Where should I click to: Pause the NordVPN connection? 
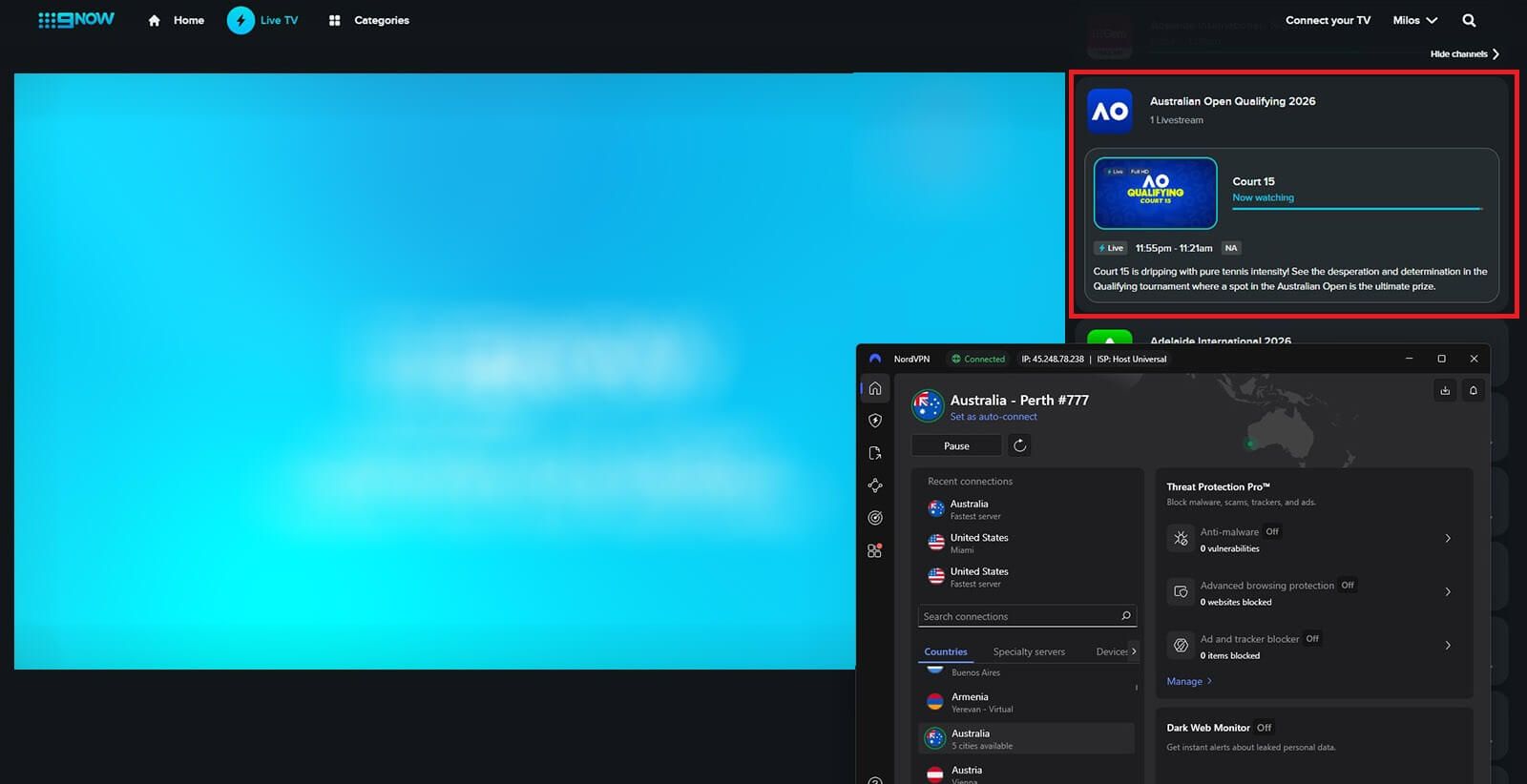pos(956,445)
